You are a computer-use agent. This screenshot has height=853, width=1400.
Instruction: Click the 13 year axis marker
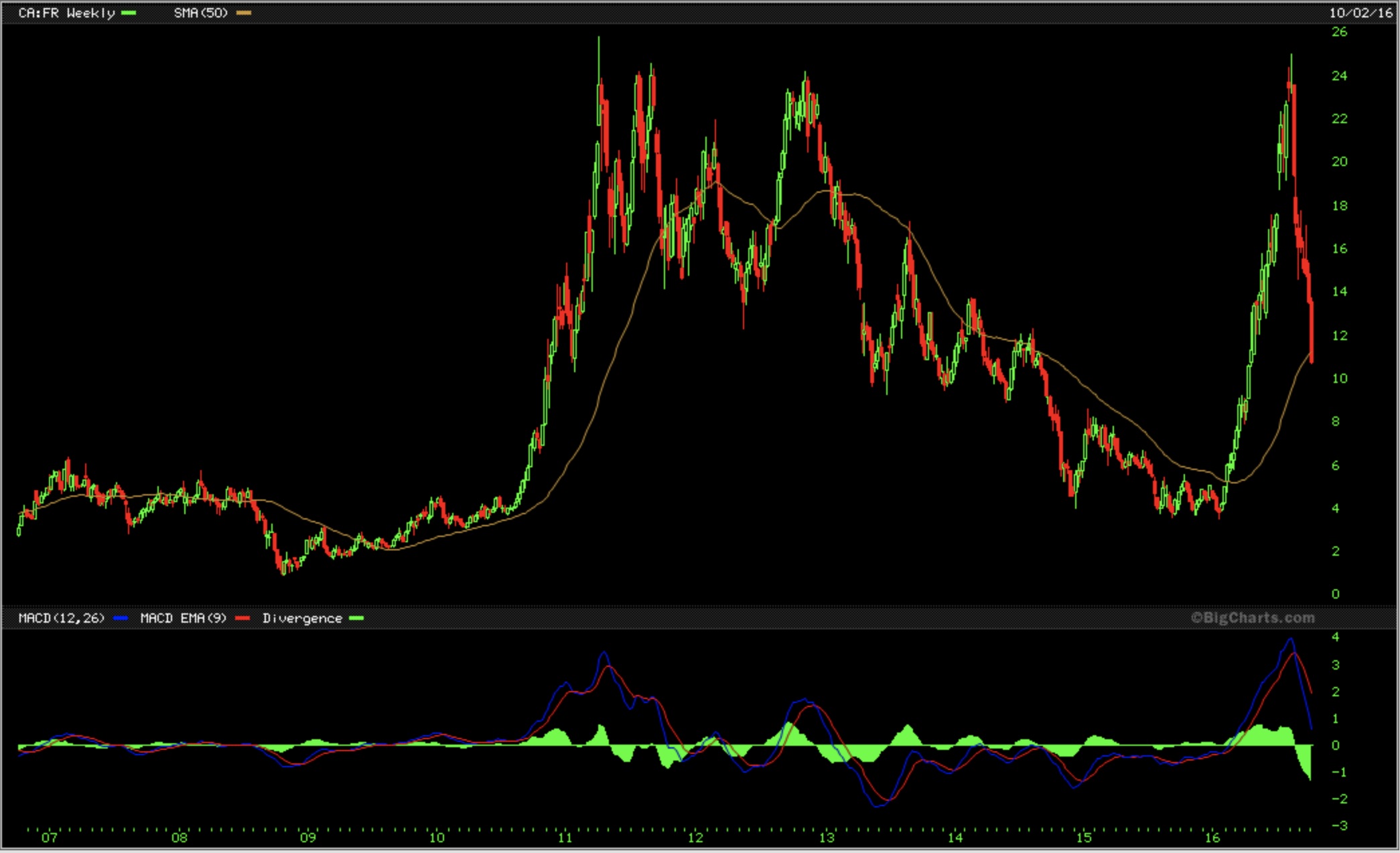[827, 838]
